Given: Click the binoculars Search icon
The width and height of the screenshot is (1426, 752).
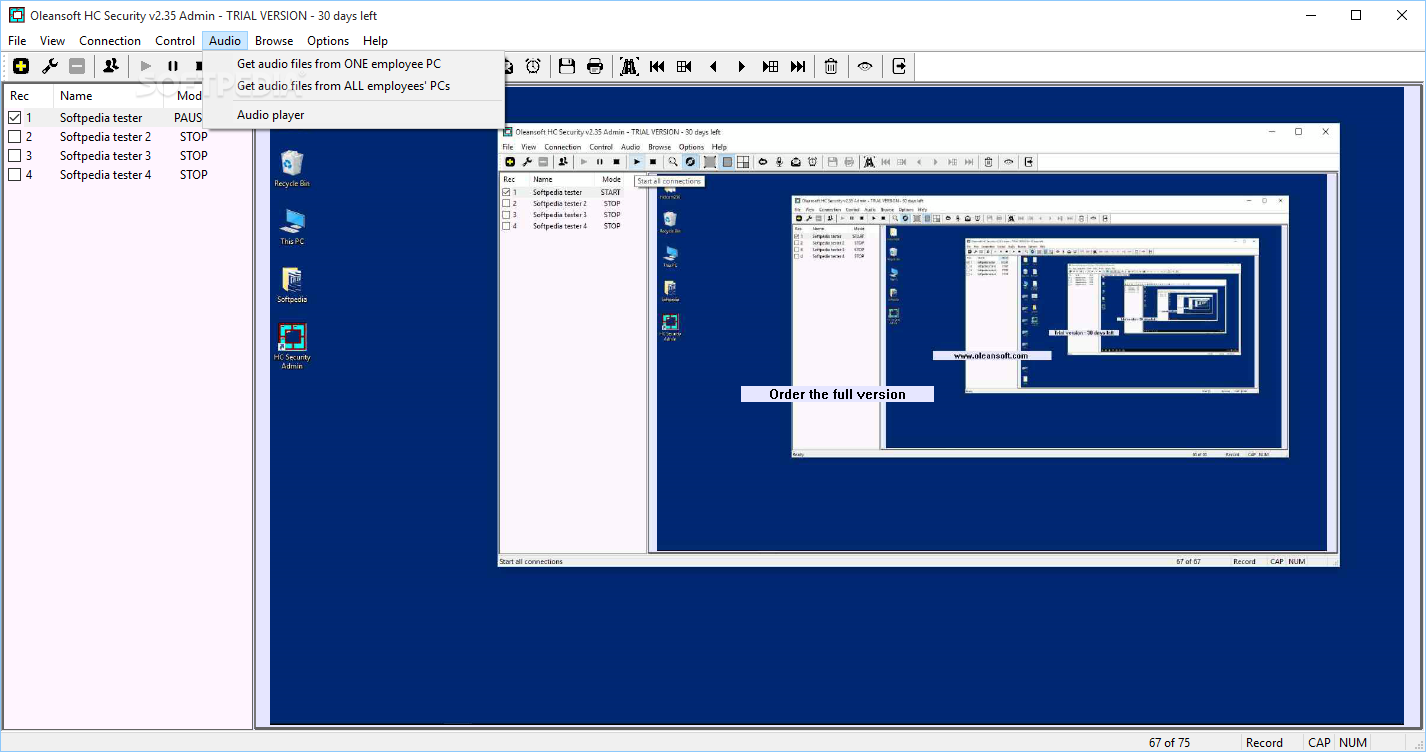Looking at the screenshot, I should point(629,66).
